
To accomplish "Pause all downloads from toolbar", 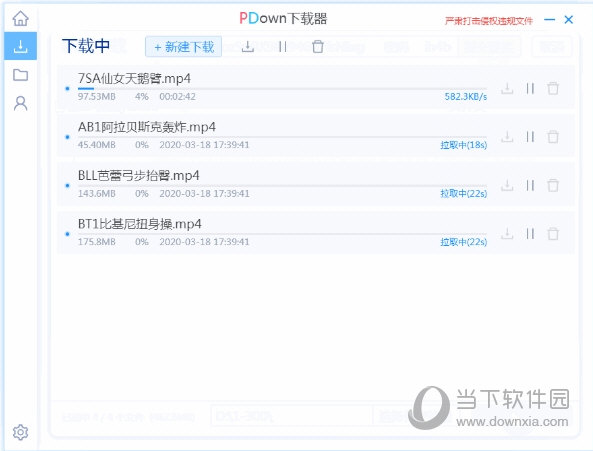I will [x=283, y=47].
